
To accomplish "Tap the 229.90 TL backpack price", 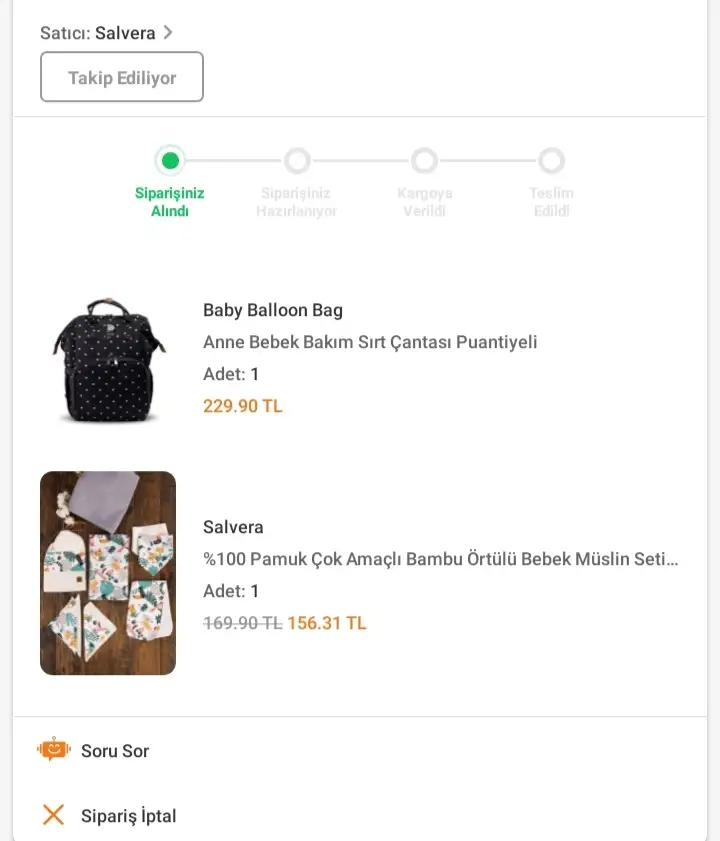I will point(243,406).
